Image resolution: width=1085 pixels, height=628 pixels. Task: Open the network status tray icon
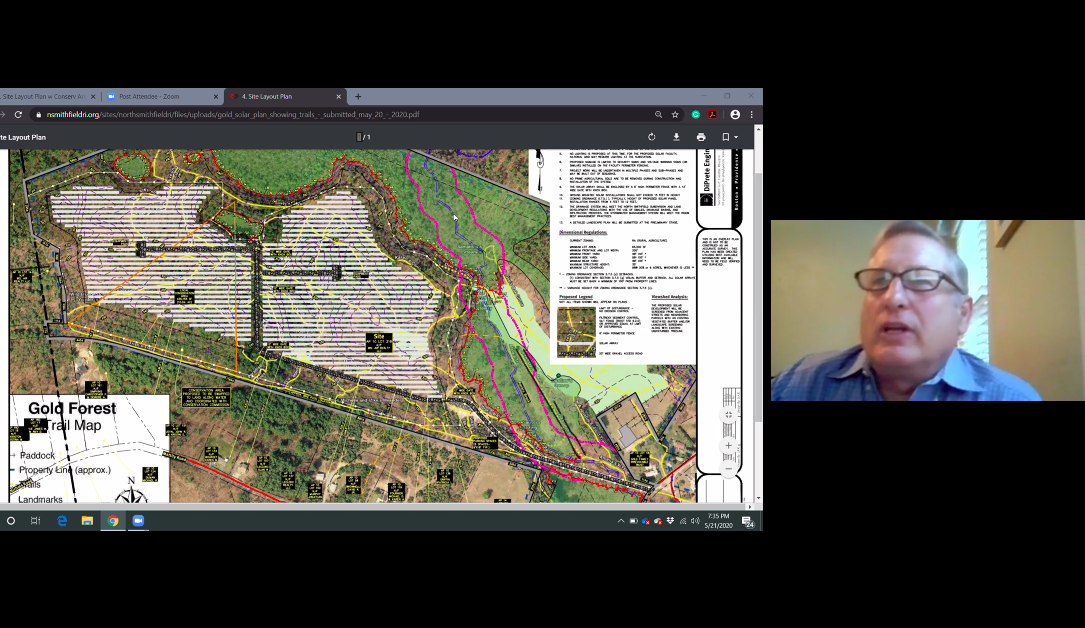click(x=683, y=521)
